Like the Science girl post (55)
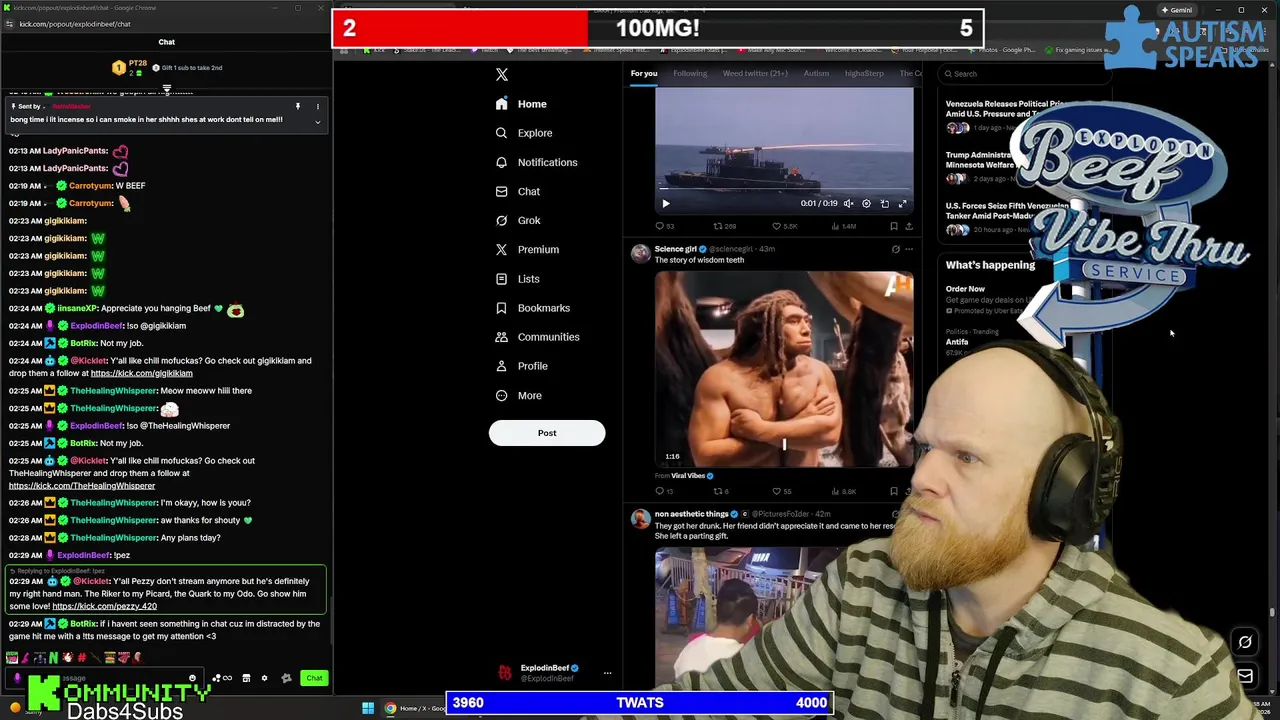This screenshot has height=720, width=1280. click(x=783, y=491)
